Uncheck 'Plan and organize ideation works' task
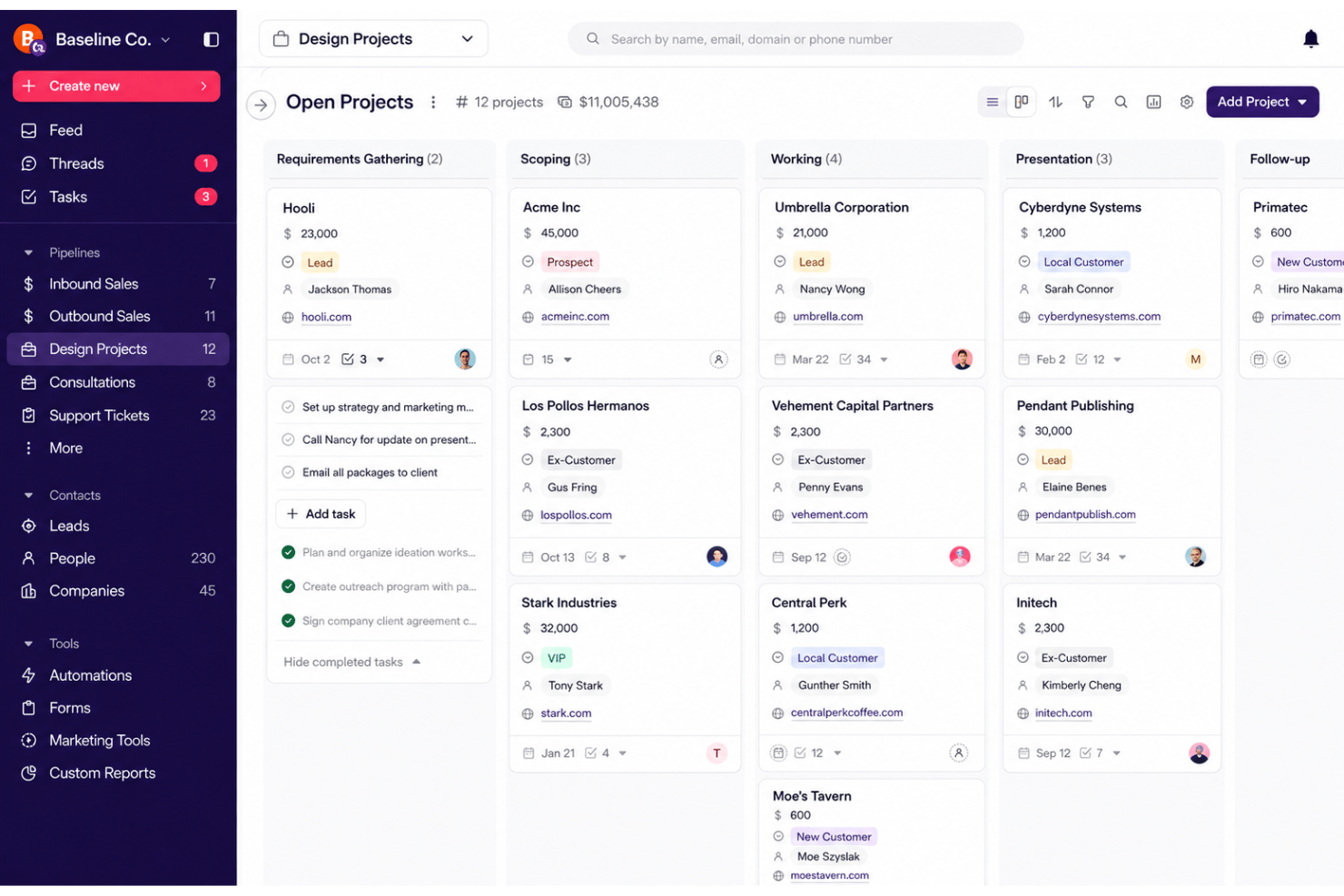This screenshot has height=896, width=1344. click(288, 552)
